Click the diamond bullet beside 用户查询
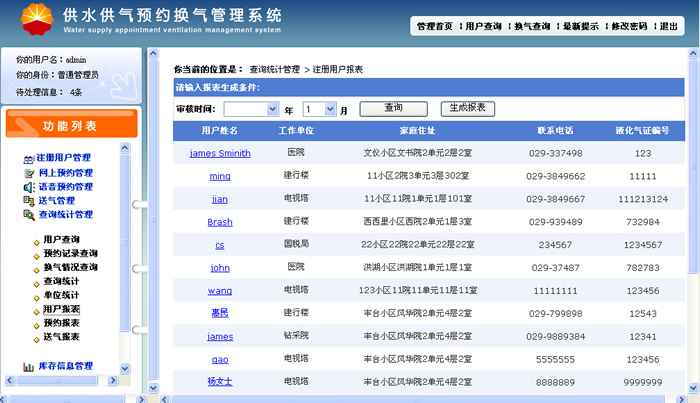The width and height of the screenshot is (700, 403). [35, 240]
